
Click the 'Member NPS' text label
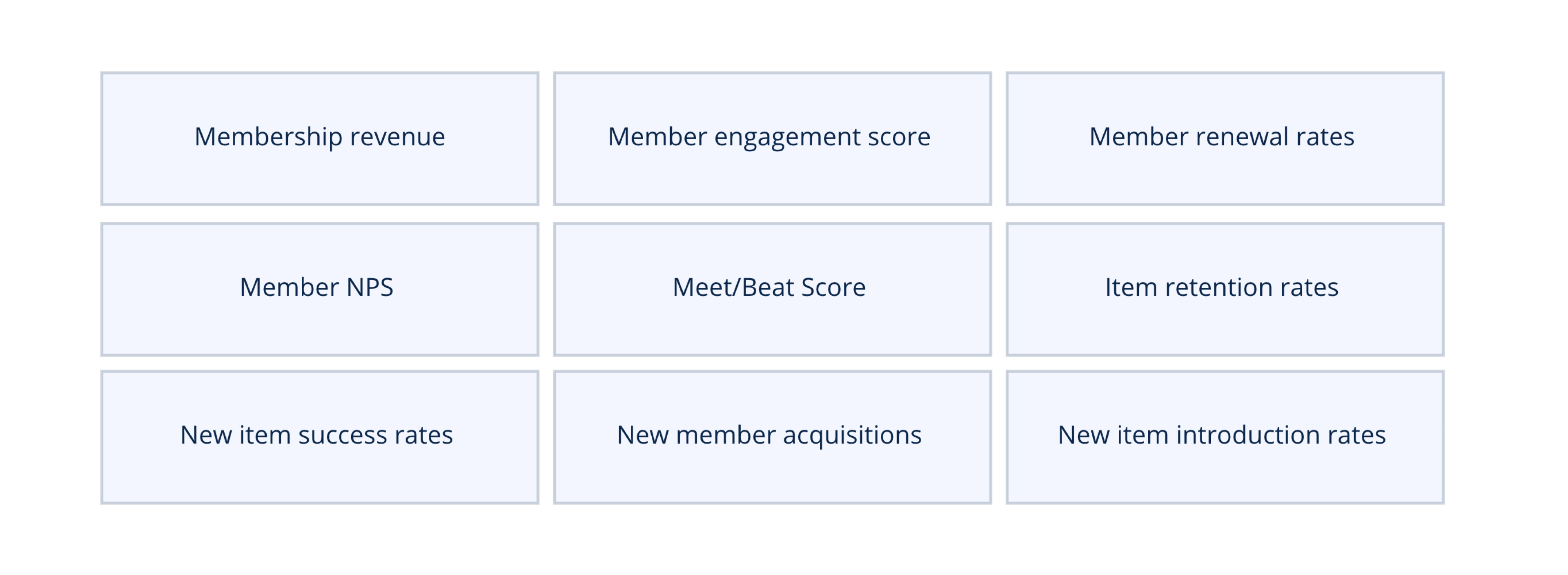pos(316,287)
